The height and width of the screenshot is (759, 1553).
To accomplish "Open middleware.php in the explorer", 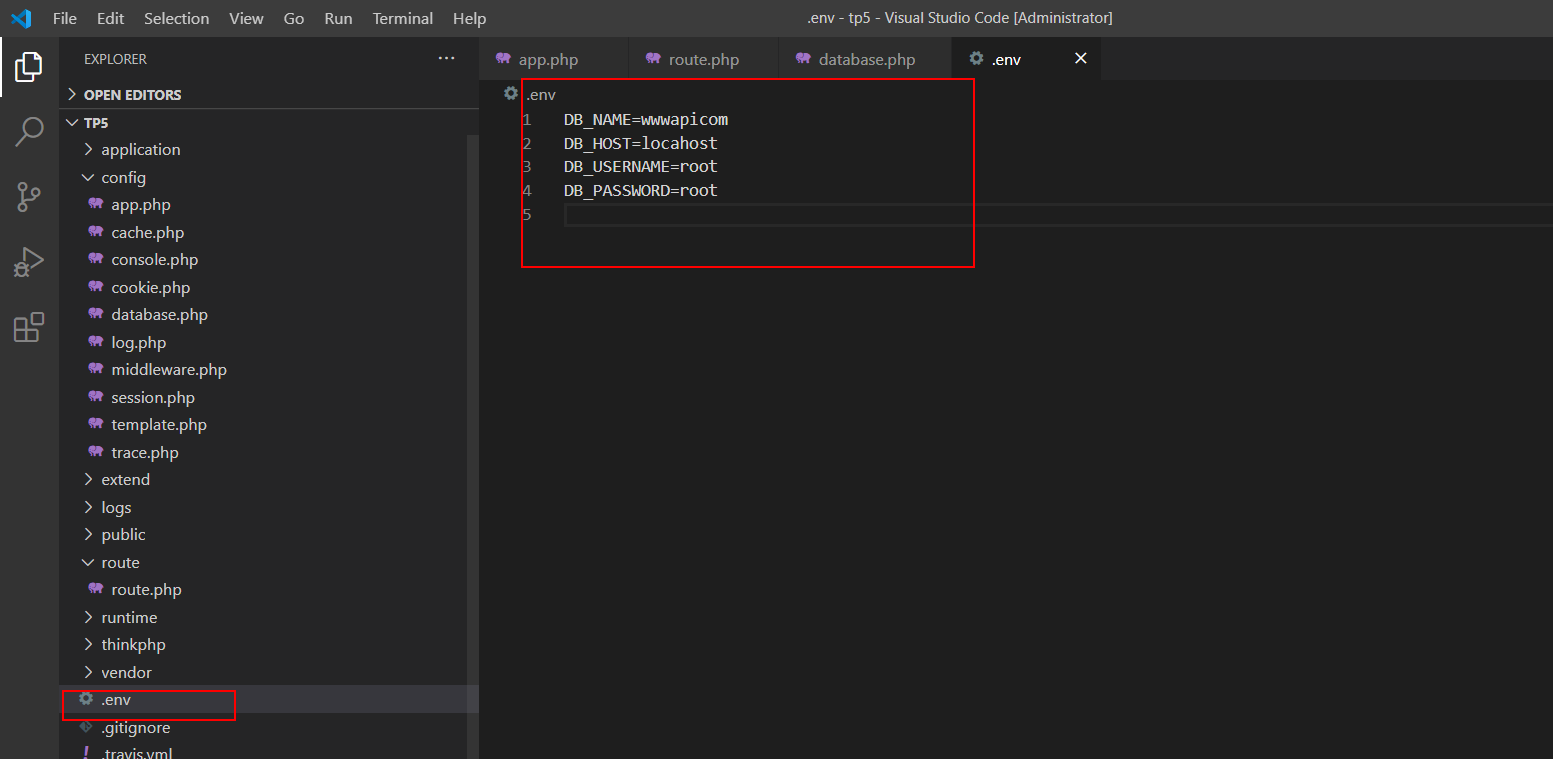I will (263, 369).
